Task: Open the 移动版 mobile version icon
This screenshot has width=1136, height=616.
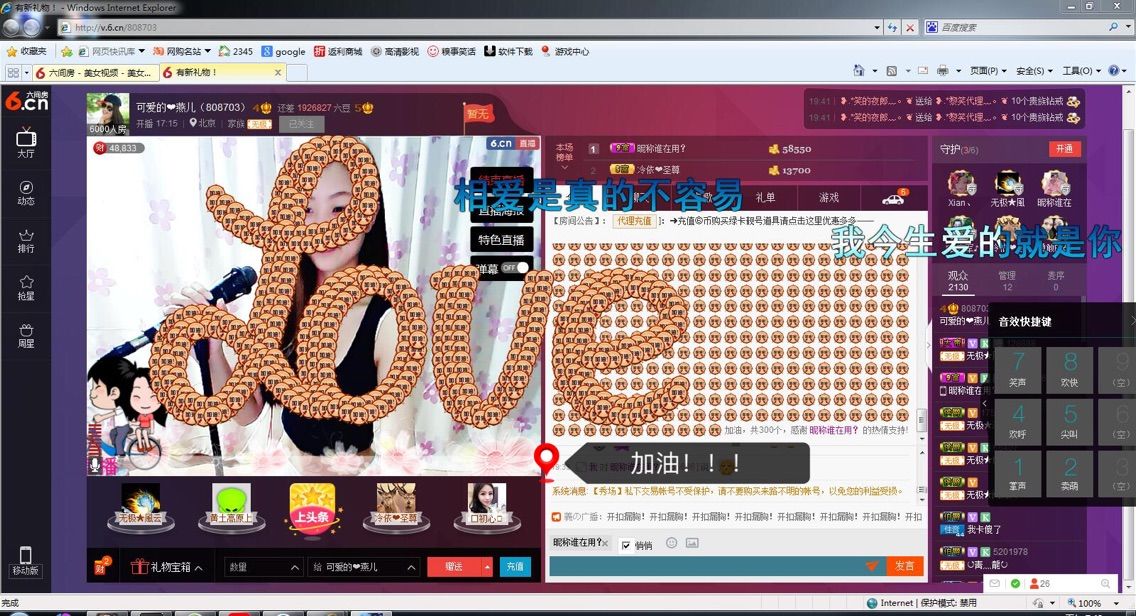Action: pyautogui.click(x=25, y=560)
